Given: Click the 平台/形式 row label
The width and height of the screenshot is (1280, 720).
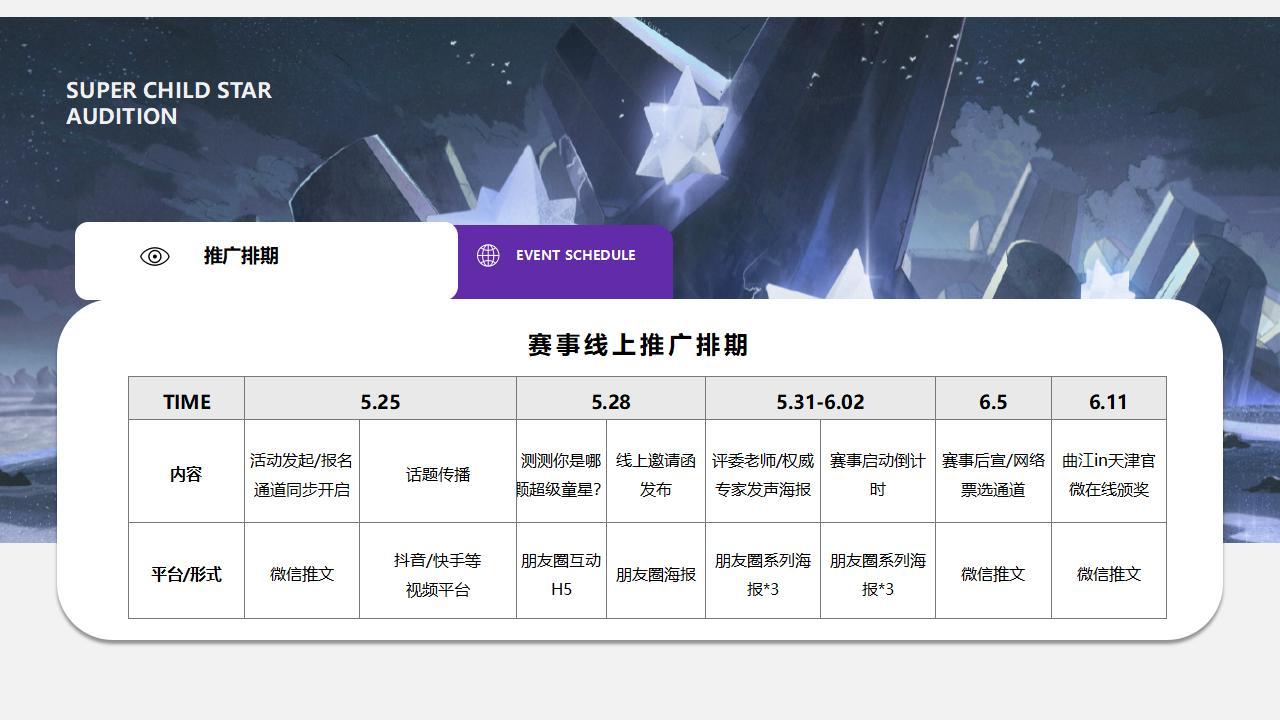Looking at the screenshot, I should pos(187,571).
